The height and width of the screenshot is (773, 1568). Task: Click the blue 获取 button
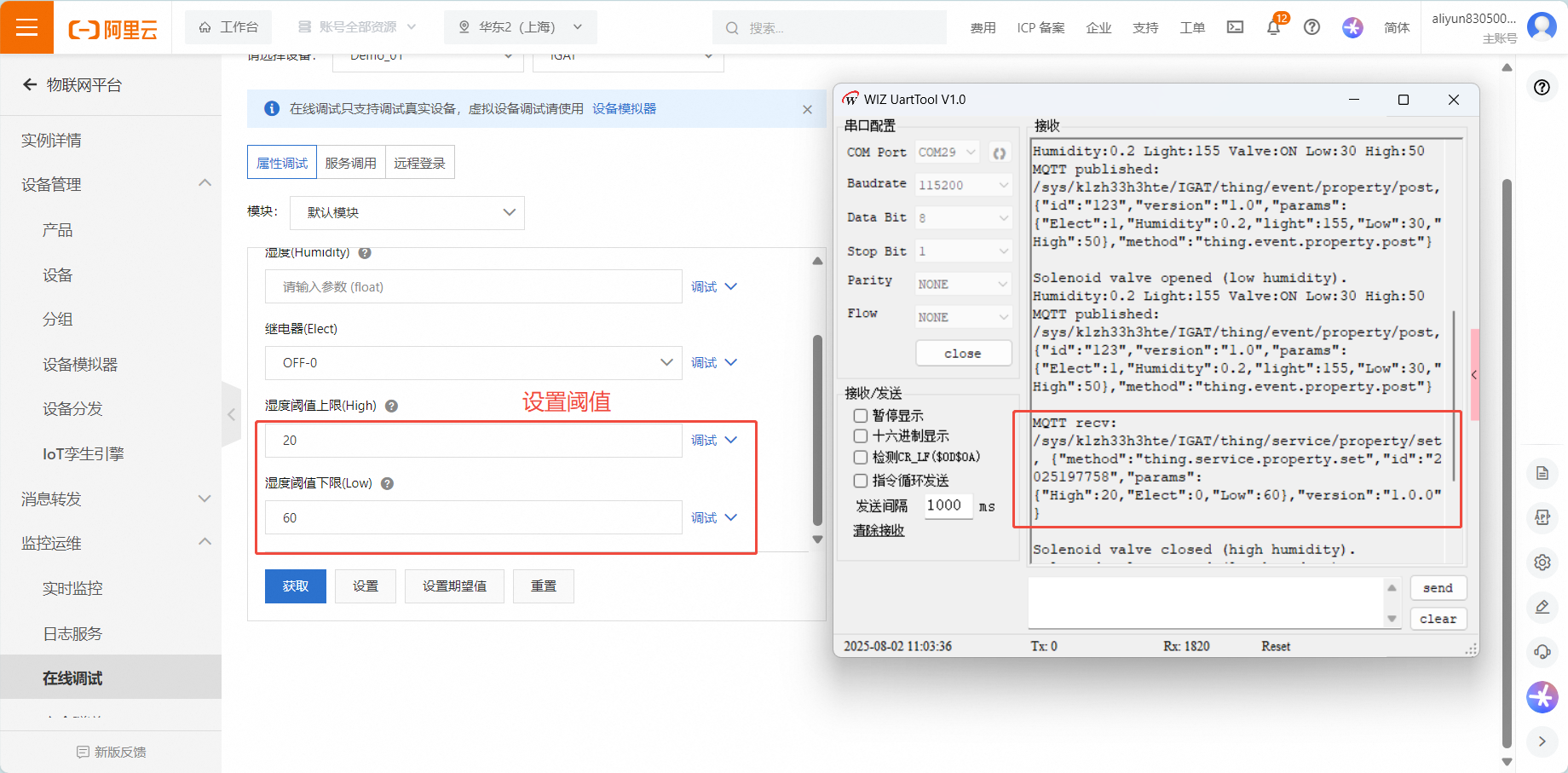pyautogui.click(x=296, y=586)
